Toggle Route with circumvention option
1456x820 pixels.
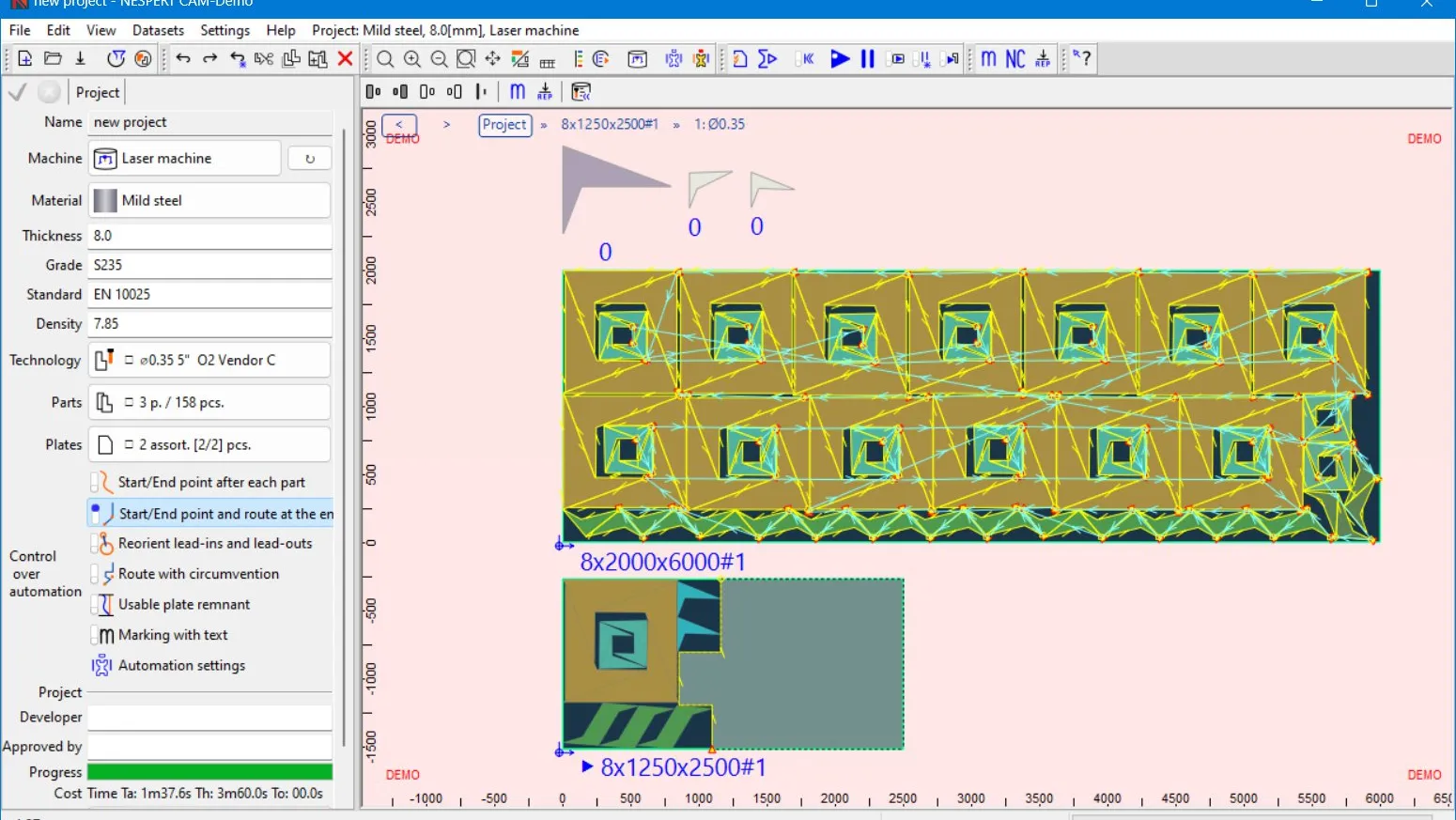click(x=198, y=574)
